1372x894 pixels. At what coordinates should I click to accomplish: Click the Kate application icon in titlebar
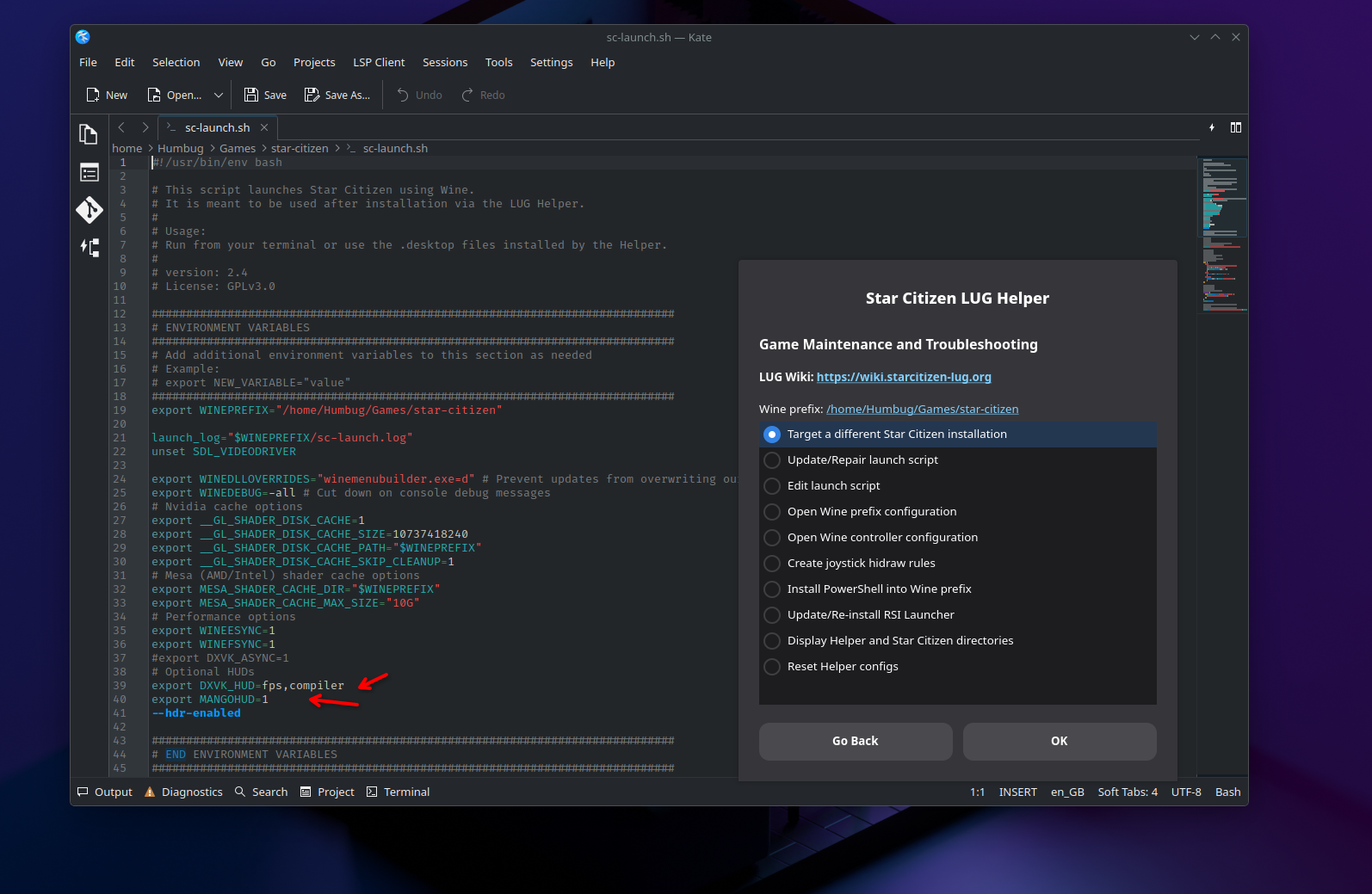pyautogui.click(x=83, y=37)
